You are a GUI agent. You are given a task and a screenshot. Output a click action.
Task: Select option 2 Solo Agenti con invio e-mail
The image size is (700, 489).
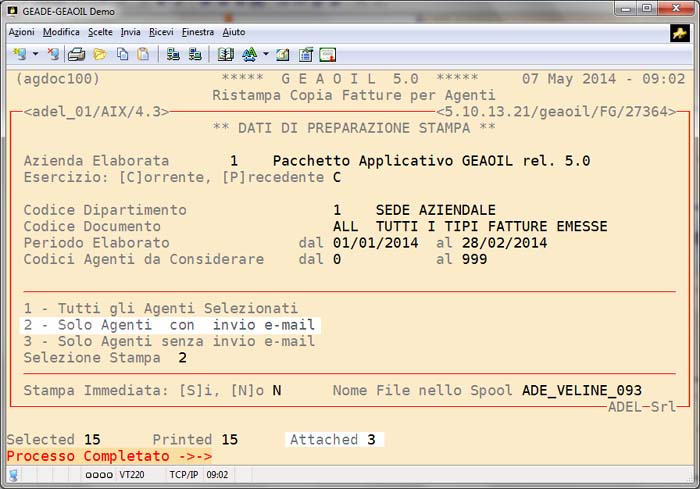point(169,325)
